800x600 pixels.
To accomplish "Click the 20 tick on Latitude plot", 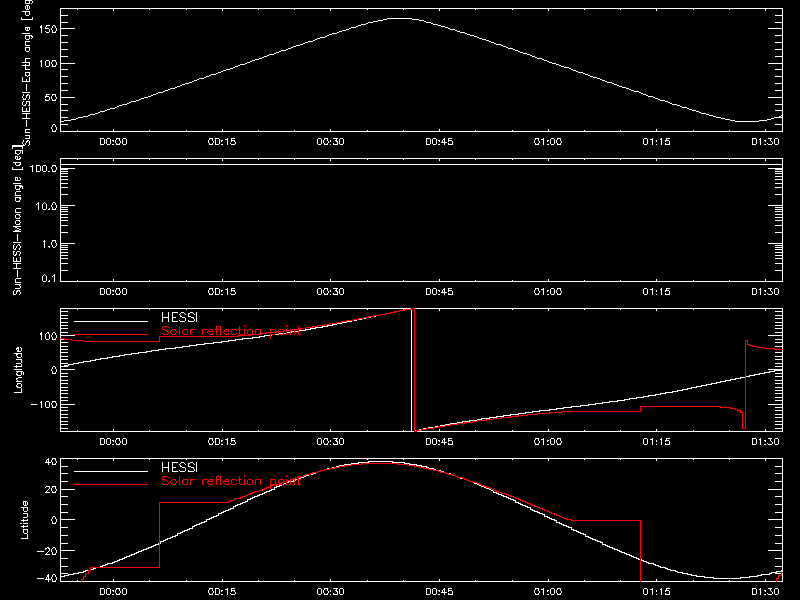I will (51, 490).
